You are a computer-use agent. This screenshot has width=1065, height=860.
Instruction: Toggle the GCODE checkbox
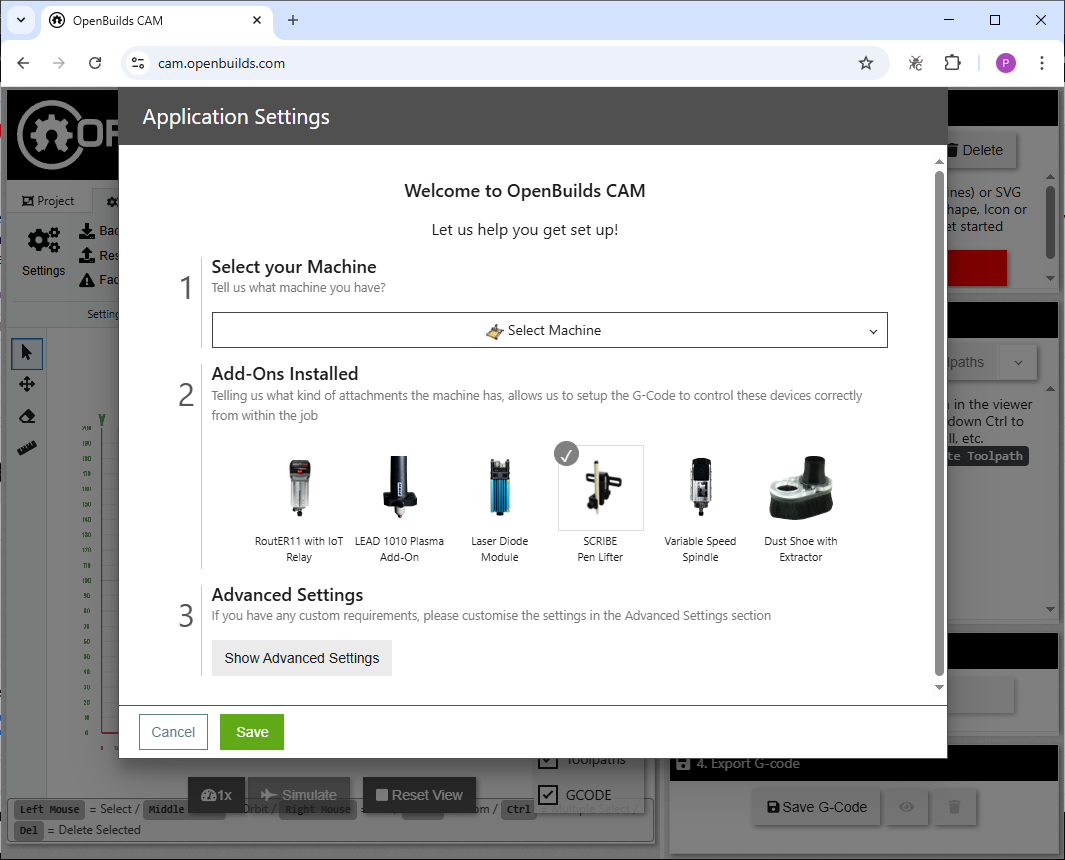point(547,795)
